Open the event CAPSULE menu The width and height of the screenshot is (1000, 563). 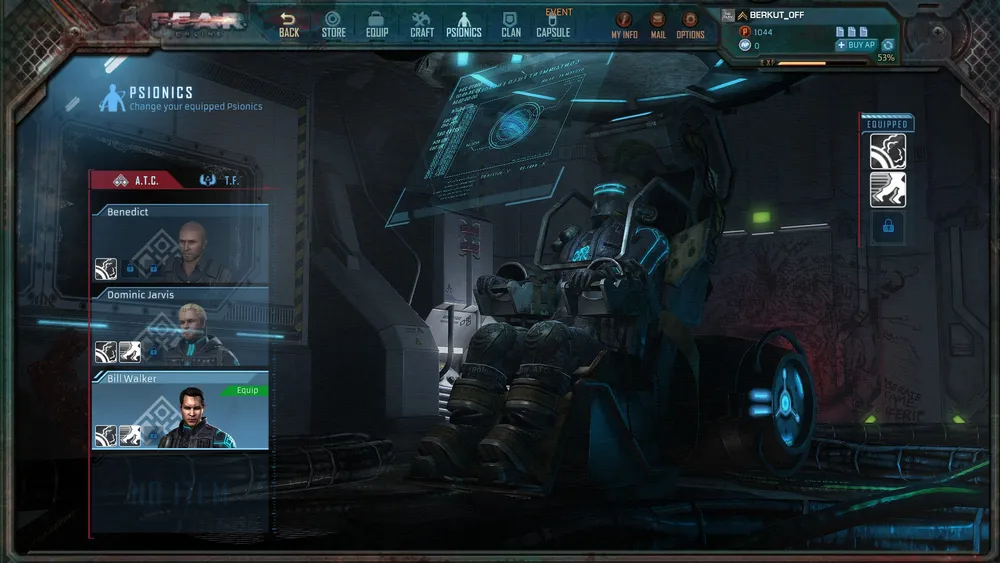(x=553, y=24)
